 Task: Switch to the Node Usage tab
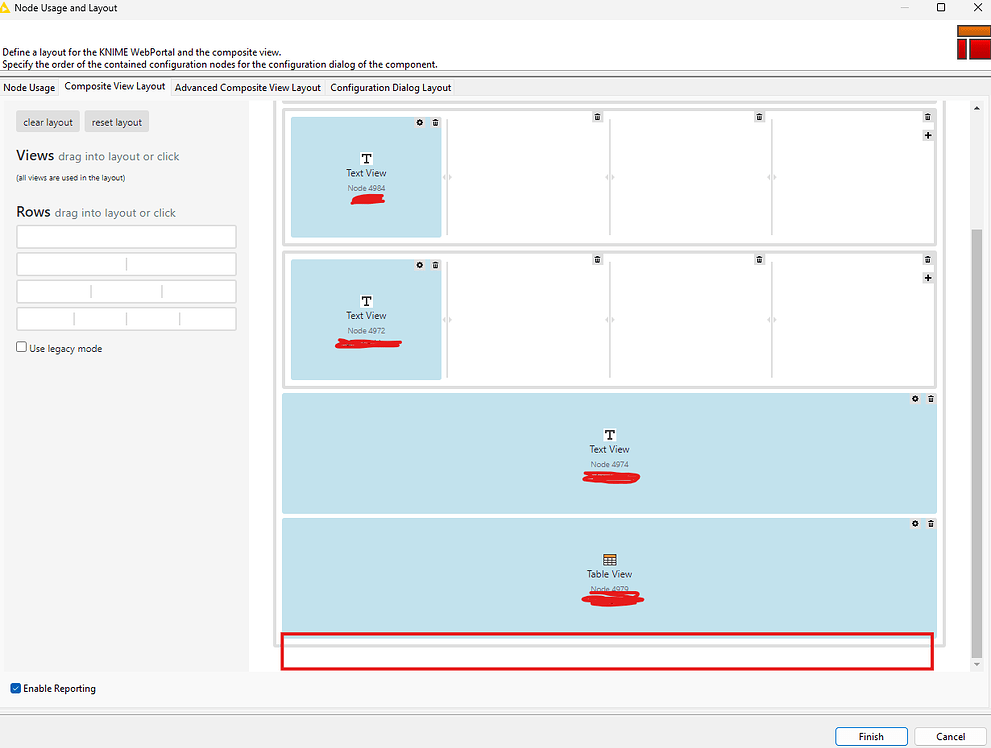29,87
